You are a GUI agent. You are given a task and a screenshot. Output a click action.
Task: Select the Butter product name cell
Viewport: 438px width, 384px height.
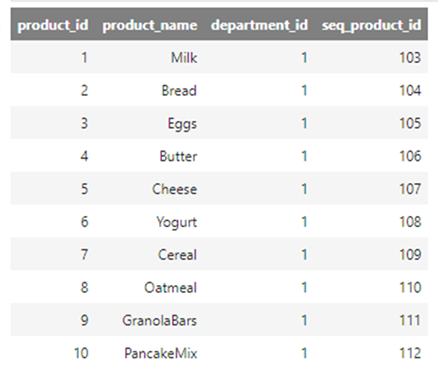click(178, 156)
